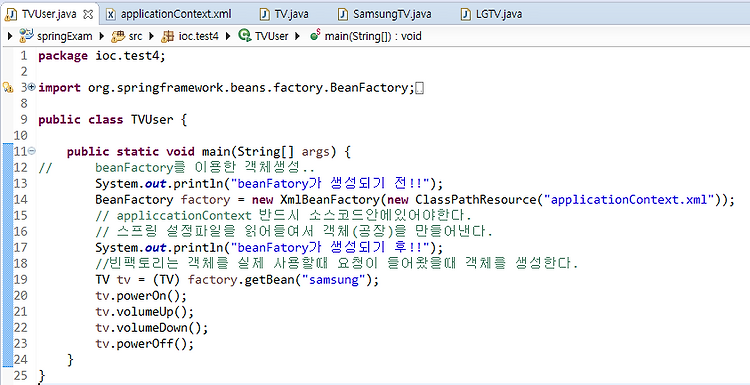750x385 pixels.
Task: Click the println statement on line 17
Action: click(x=269, y=248)
